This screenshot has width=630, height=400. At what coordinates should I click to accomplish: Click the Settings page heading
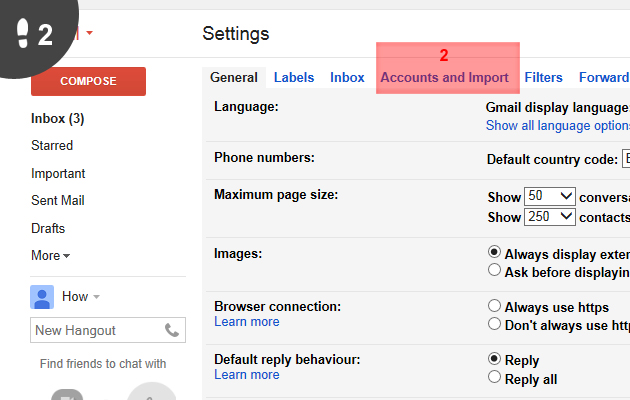[236, 34]
